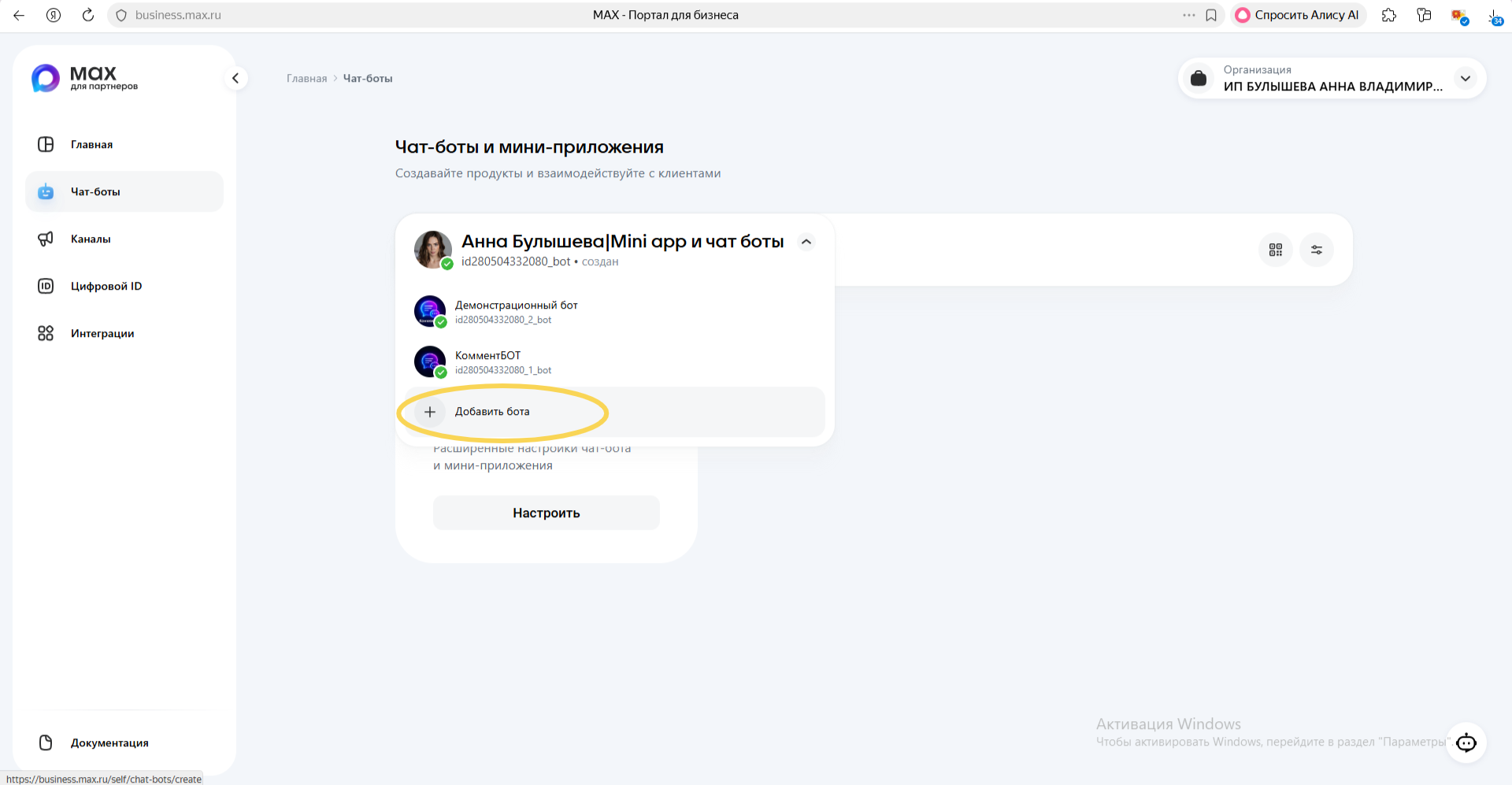The image size is (1512, 785).
Task: Open the browser downloads icon
Action: pyautogui.click(x=1495, y=16)
